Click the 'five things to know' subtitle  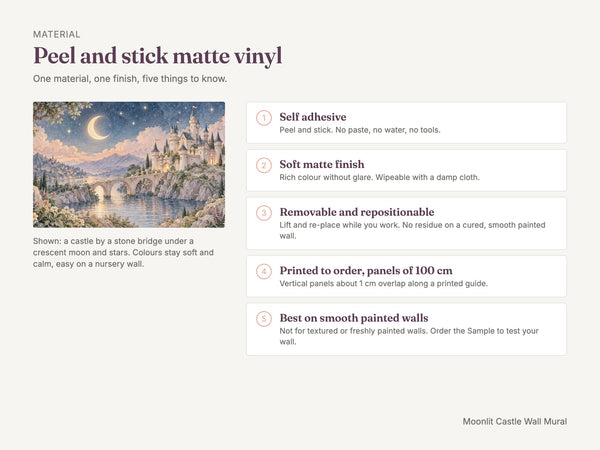coord(130,79)
